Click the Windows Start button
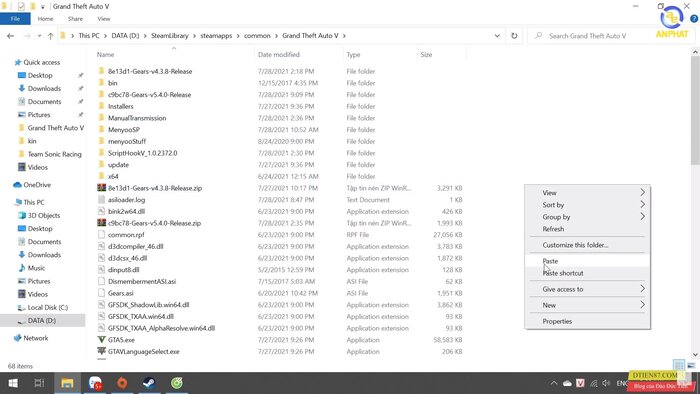The height and width of the screenshot is (394, 700). click(x=13, y=383)
